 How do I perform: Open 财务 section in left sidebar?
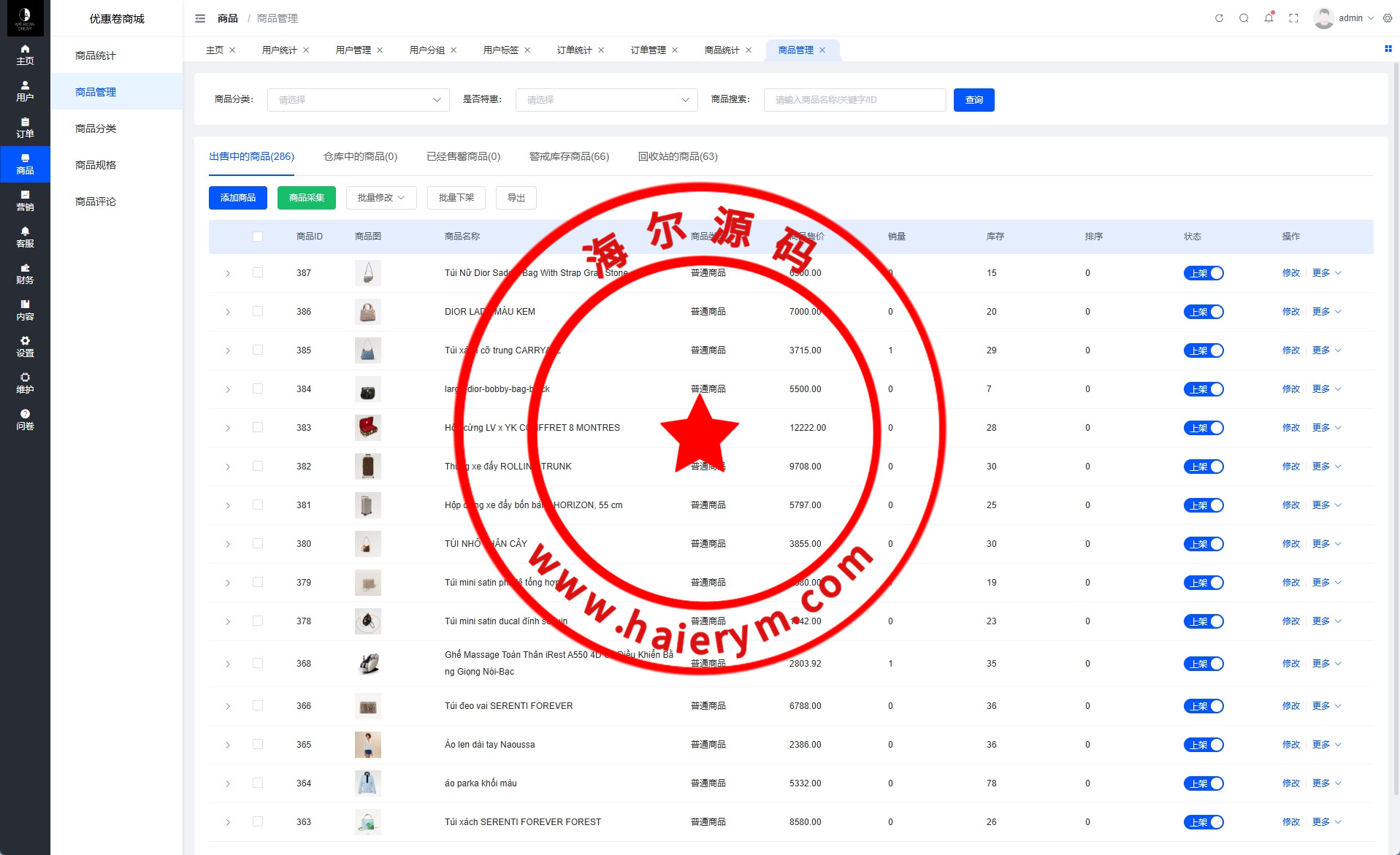[x=25, y=274]
